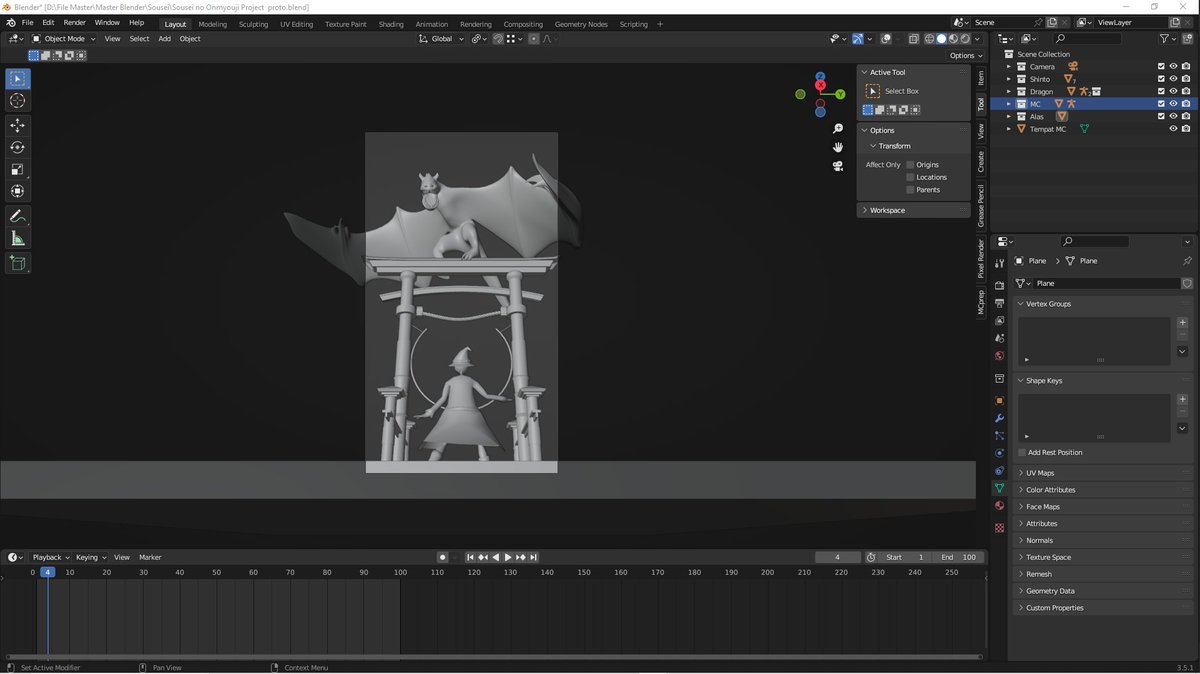Toggle auto keying record button
1200x674 pixels.
[x=442, y=557]
